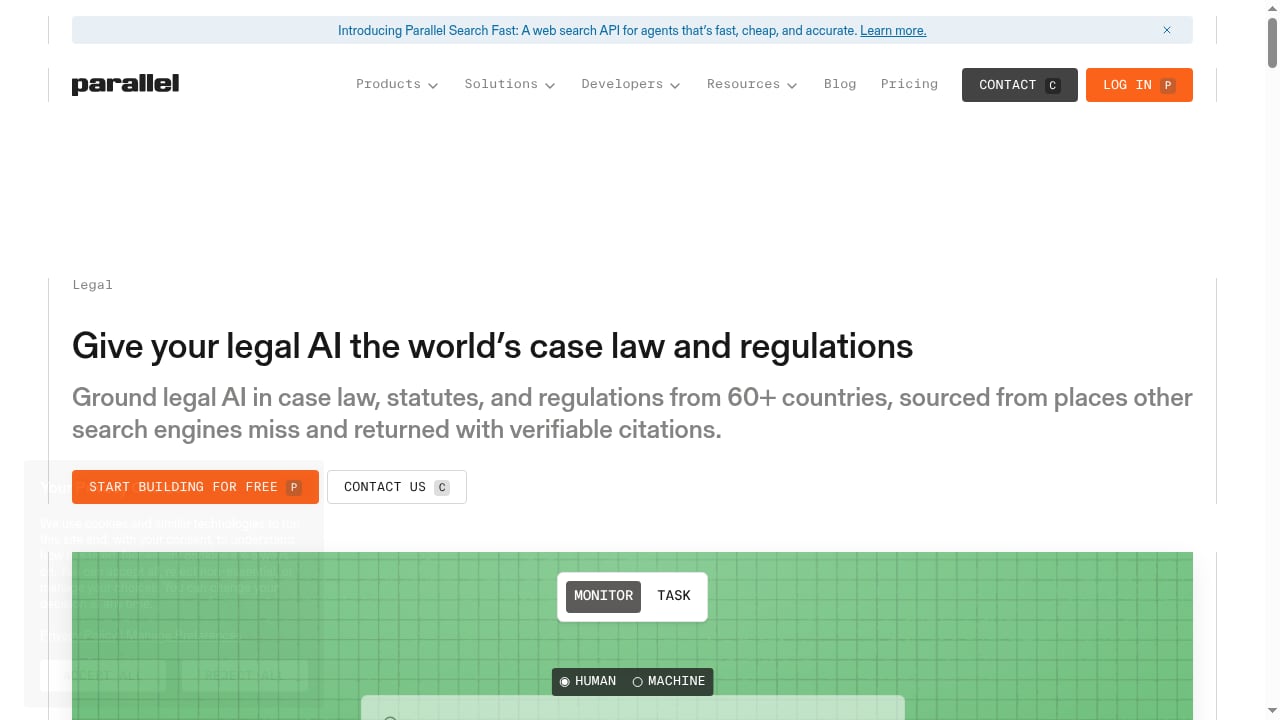
Task: Select the HUMAN radio option
Action: (588, 681)
